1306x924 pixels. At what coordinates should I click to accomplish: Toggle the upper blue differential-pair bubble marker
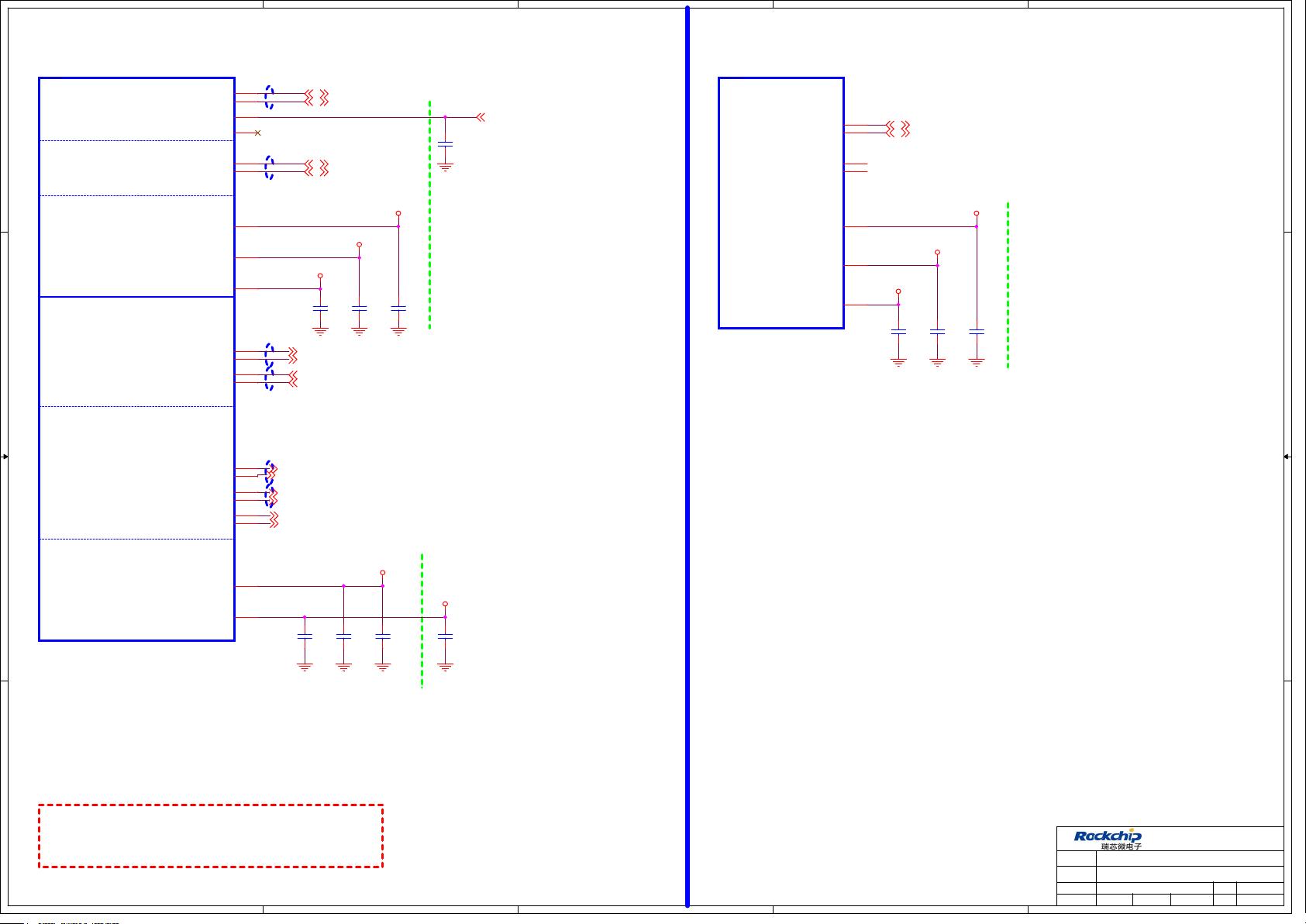pos(268,95)
